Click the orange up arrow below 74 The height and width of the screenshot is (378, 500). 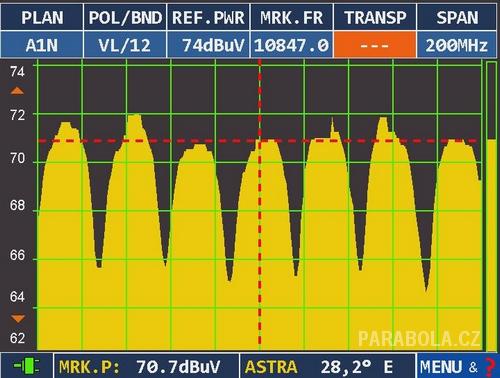[17, 91]
